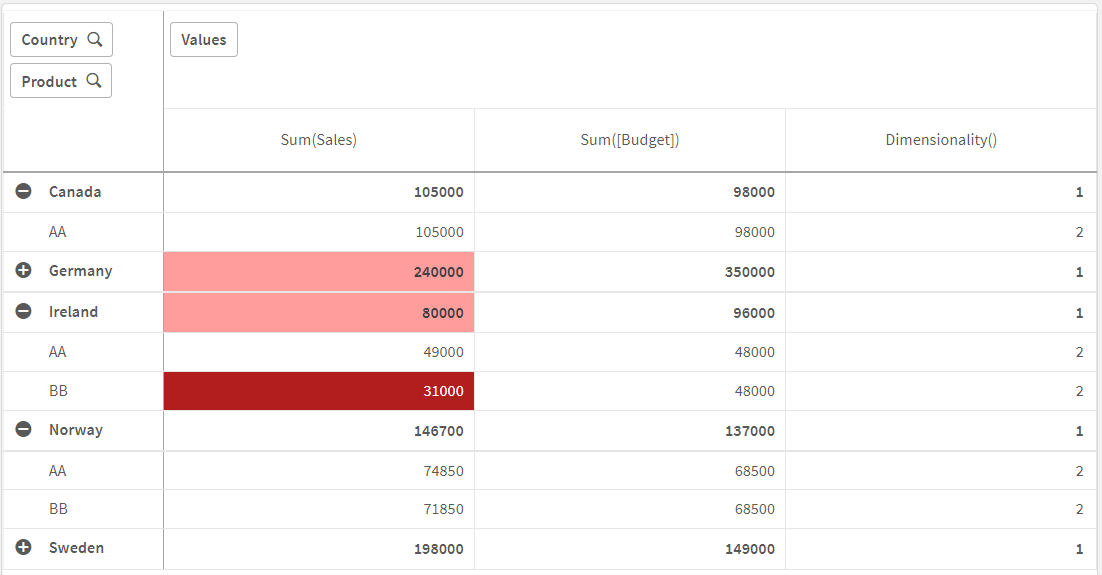1102x575 pixels.
Task: Click the search icon beside Country
Action: 95,40
